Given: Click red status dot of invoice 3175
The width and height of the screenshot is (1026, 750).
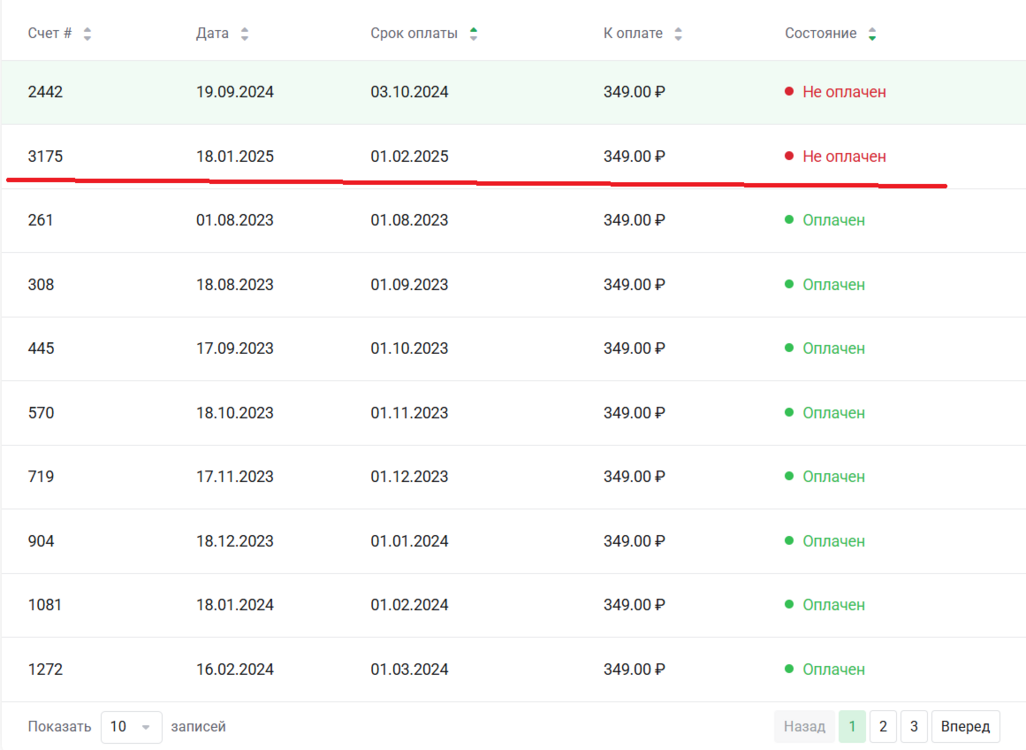Looking at the screenshot, I should tap(789, 156).
